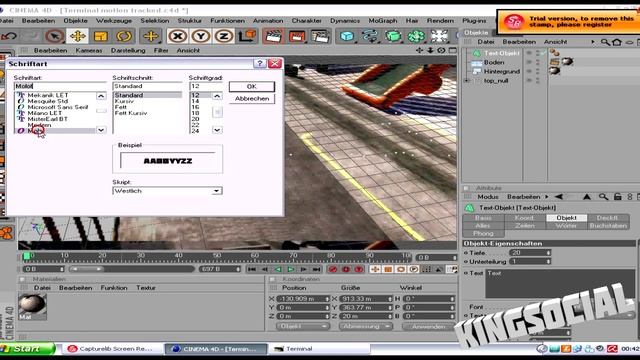Image resolution: width=640 pixels, height=360 pixels.
Task: Click the Anwenden button
Action: pyautogui.click(x=429, y=326)
